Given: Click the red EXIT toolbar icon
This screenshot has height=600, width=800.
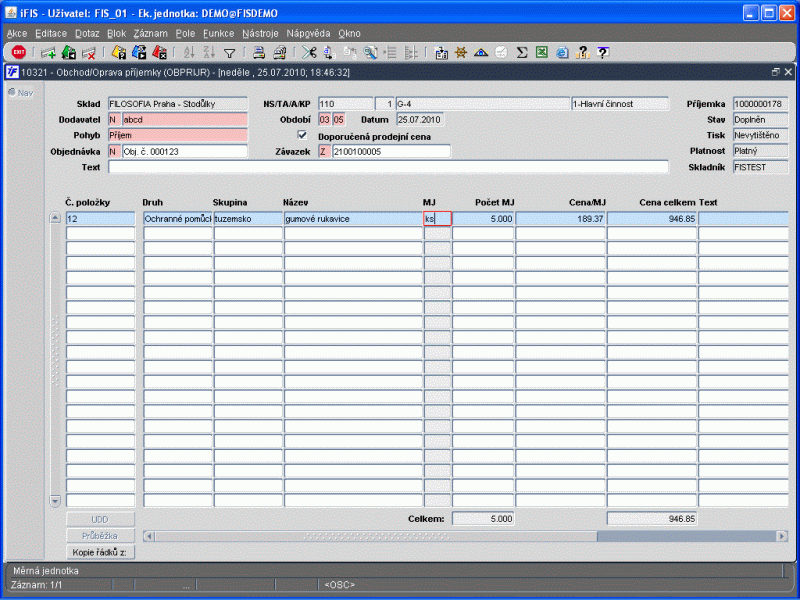Looking at the screenshot, I should [18, 52].
